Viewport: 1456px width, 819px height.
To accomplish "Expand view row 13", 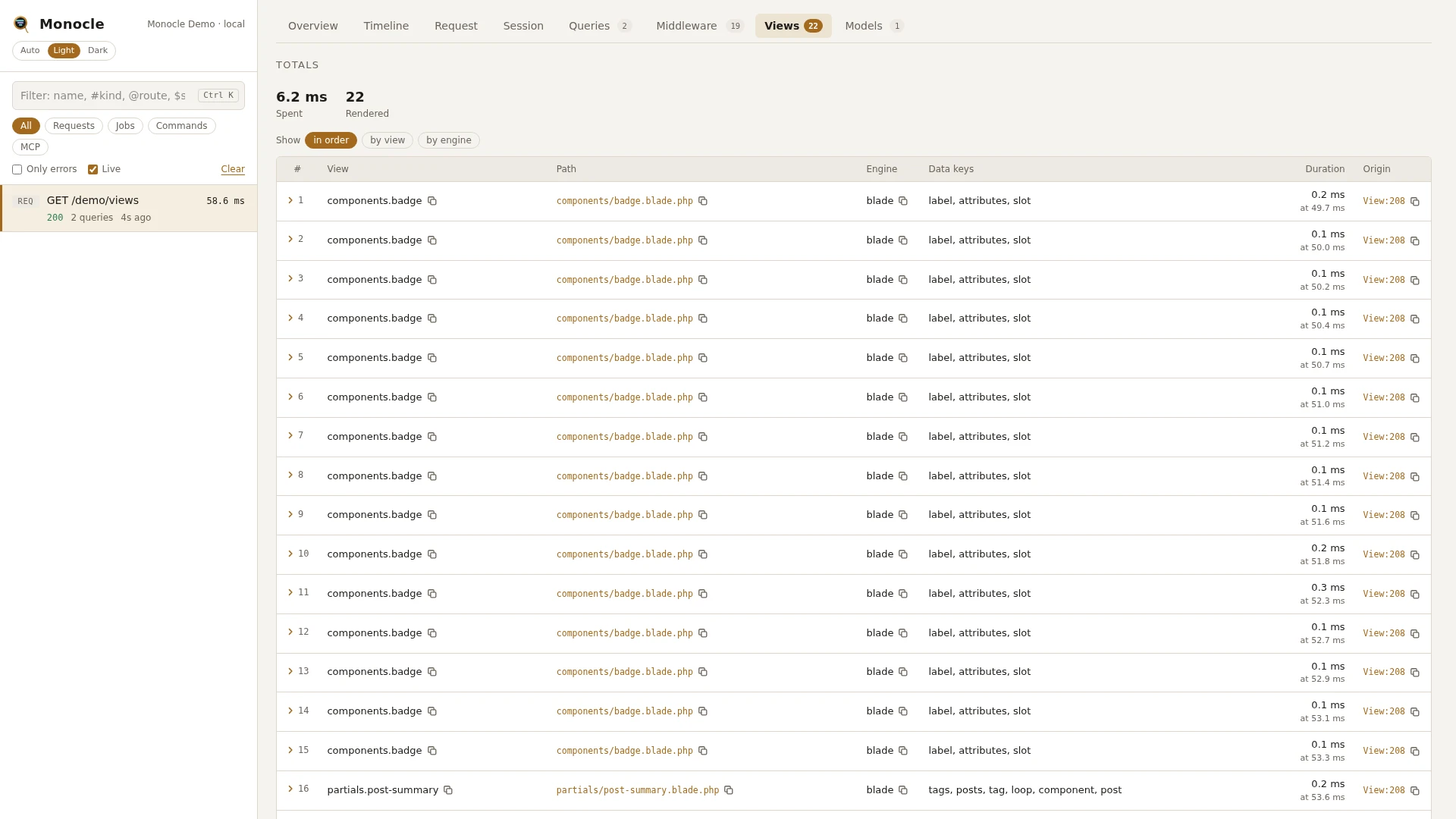I will [290, 671].
